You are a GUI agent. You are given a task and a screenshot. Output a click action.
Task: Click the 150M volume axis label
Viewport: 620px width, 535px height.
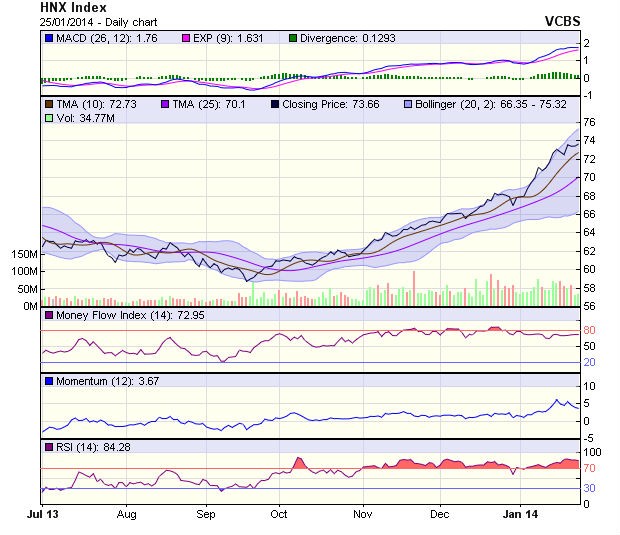pos(23,254)
